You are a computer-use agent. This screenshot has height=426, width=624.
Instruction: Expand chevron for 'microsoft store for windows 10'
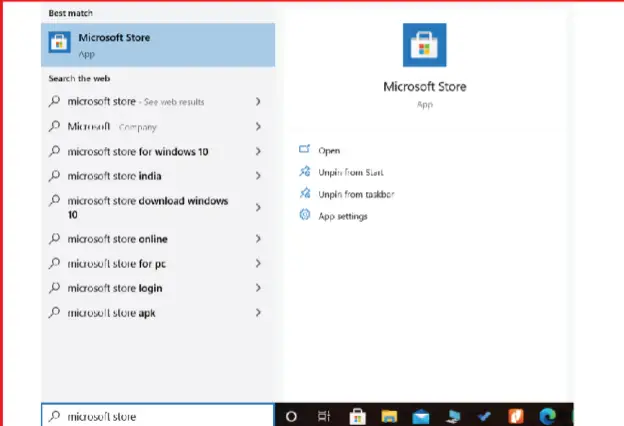click(258, 151)
